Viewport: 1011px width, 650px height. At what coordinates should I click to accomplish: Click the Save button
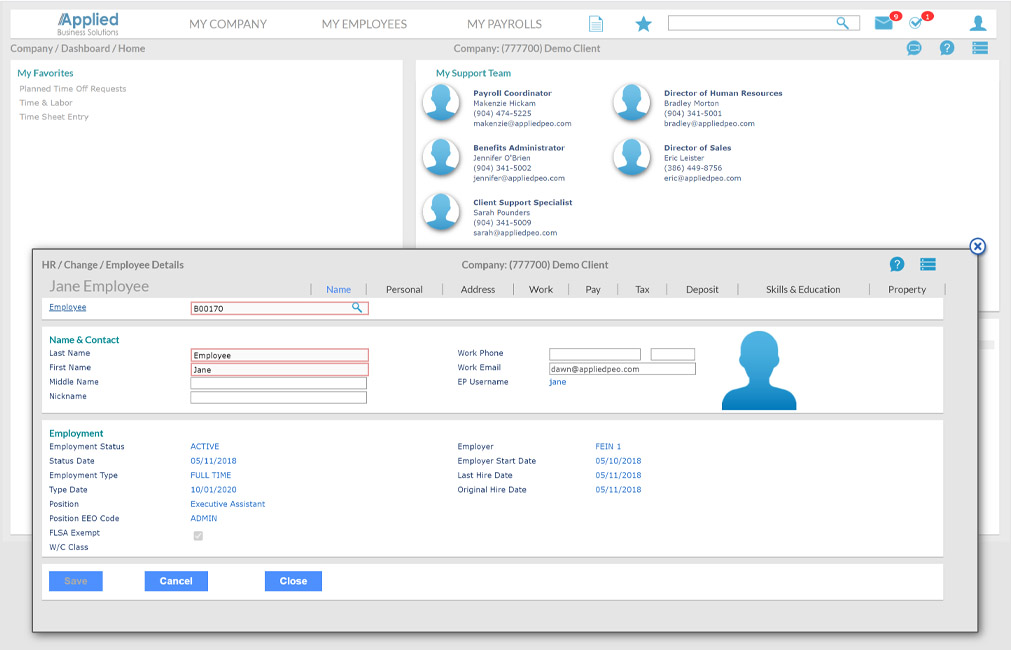click(x=75, y=581)
